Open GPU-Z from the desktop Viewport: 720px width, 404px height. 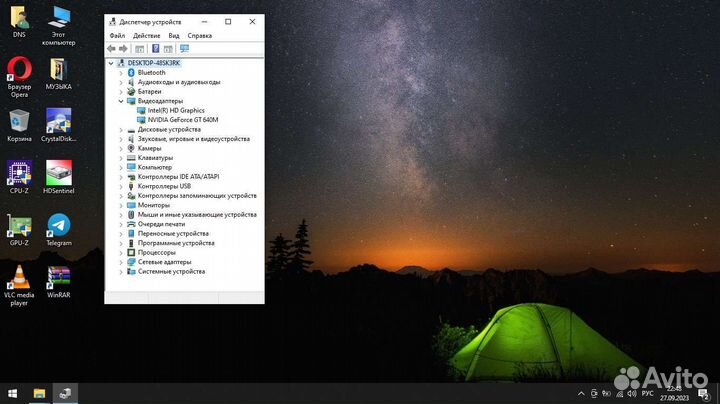[x=19, y=227]
